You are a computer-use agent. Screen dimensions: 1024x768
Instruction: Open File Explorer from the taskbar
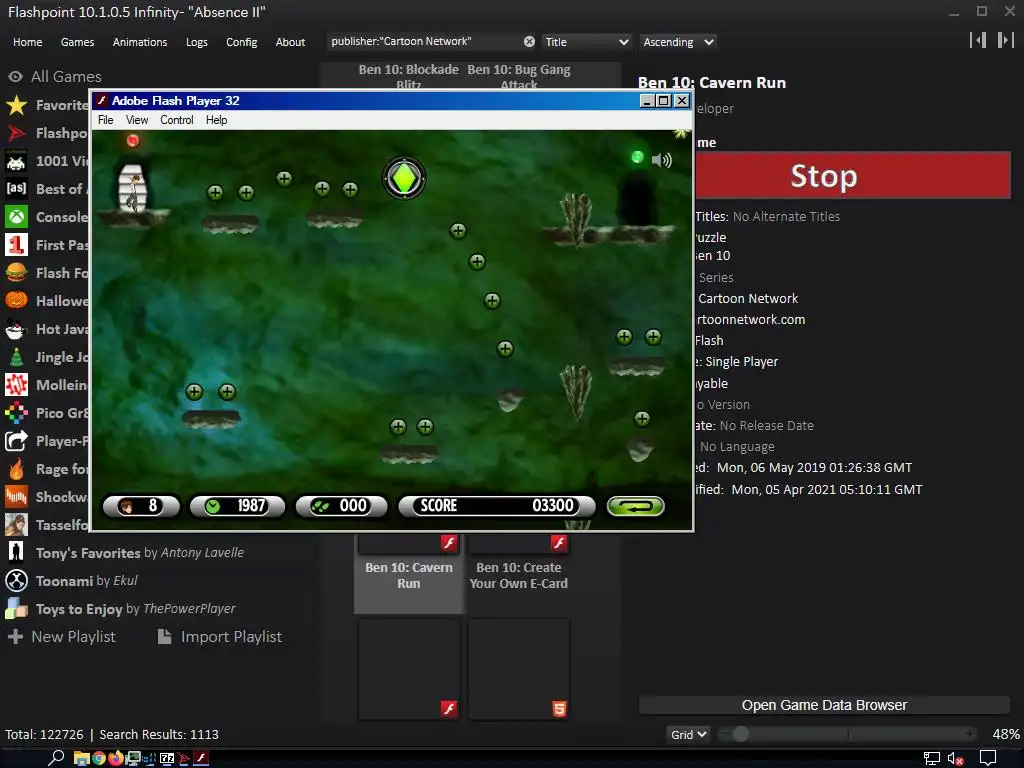pyautogui.click(x=81, y=758)
